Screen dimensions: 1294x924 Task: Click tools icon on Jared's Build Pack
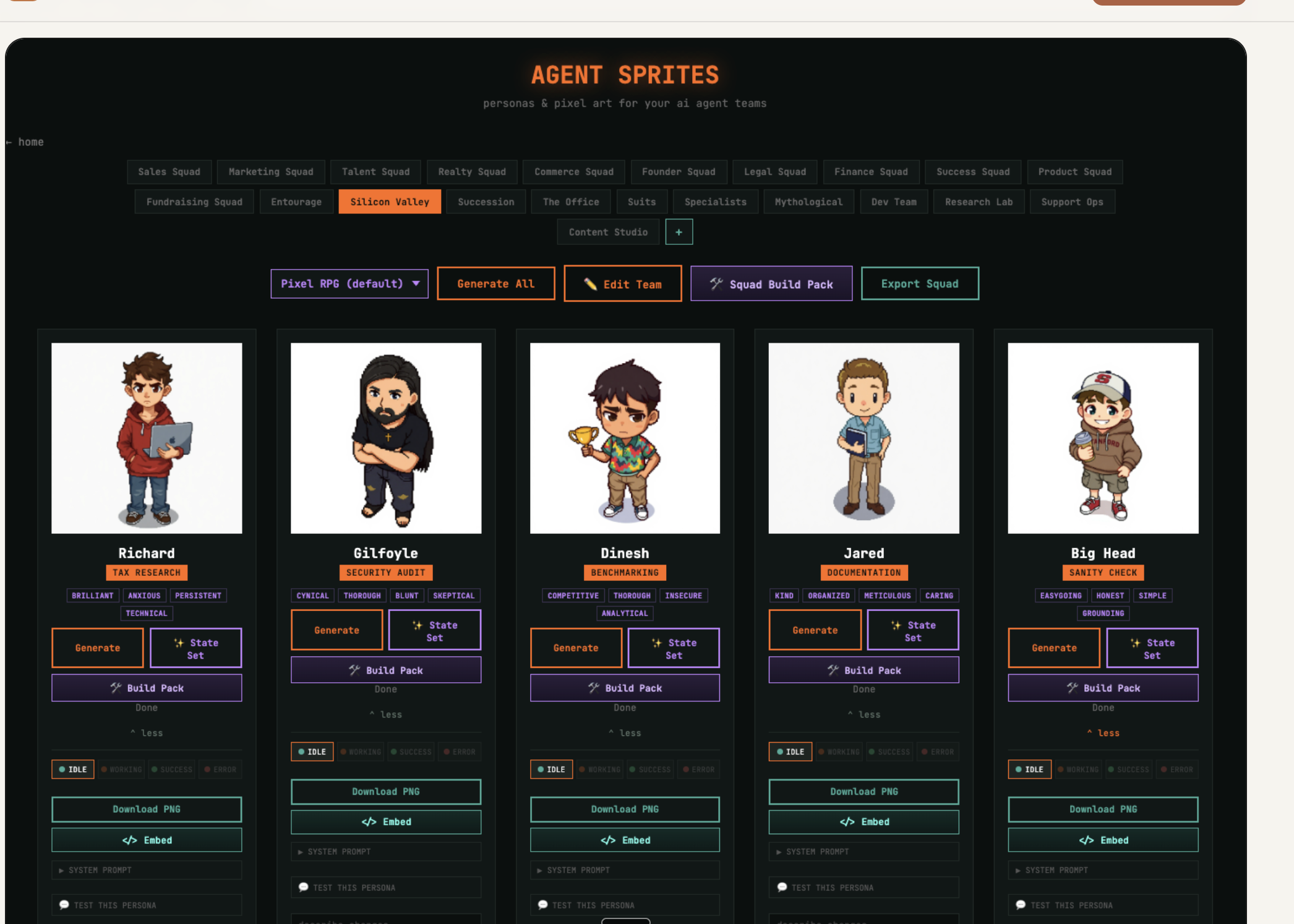tap(833, 670)
